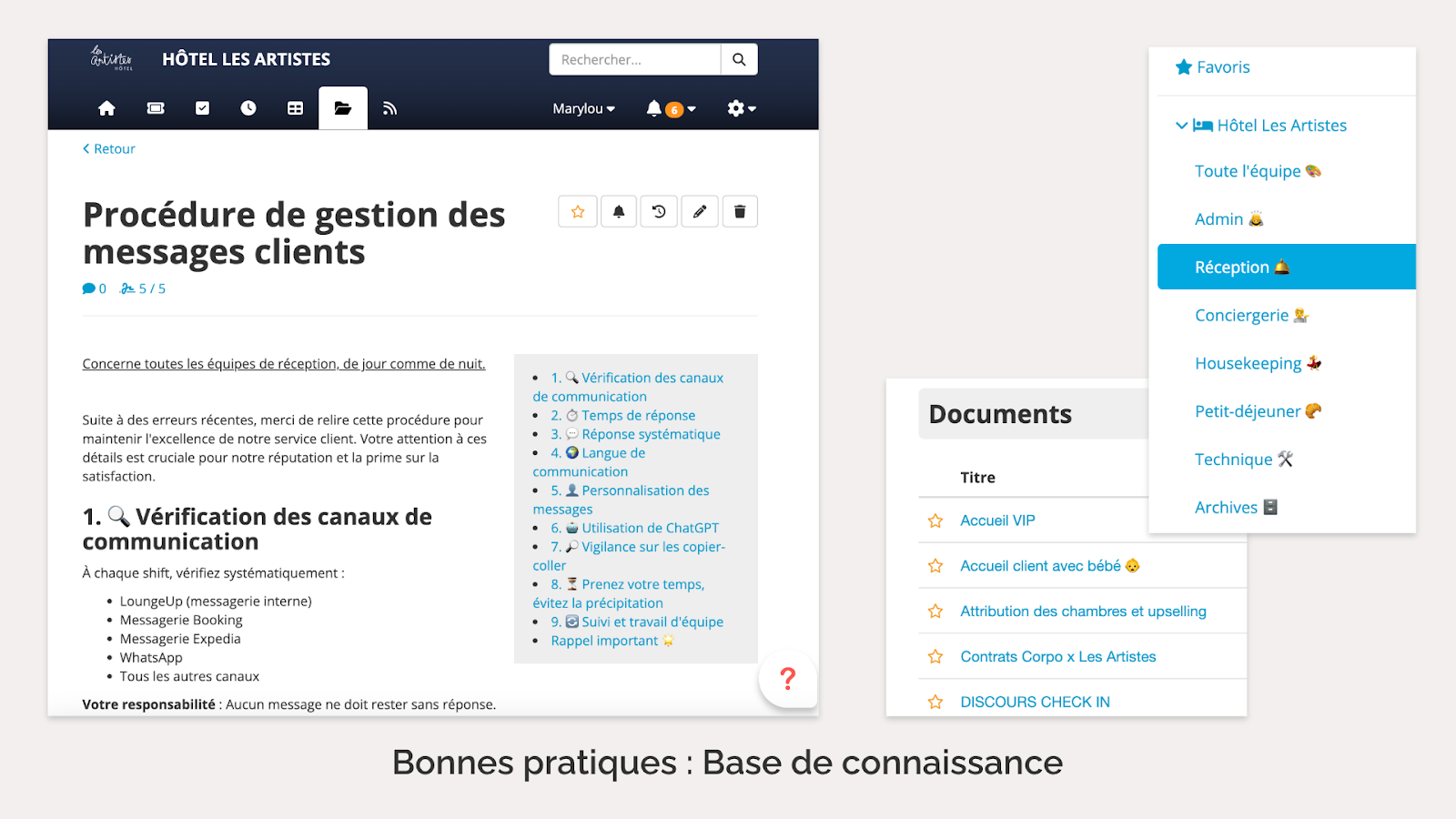Click the checklist tasks icon in navbar
Image resolution: width=1456 pixels, height=819 pixels.
click(x=202, y=108)
